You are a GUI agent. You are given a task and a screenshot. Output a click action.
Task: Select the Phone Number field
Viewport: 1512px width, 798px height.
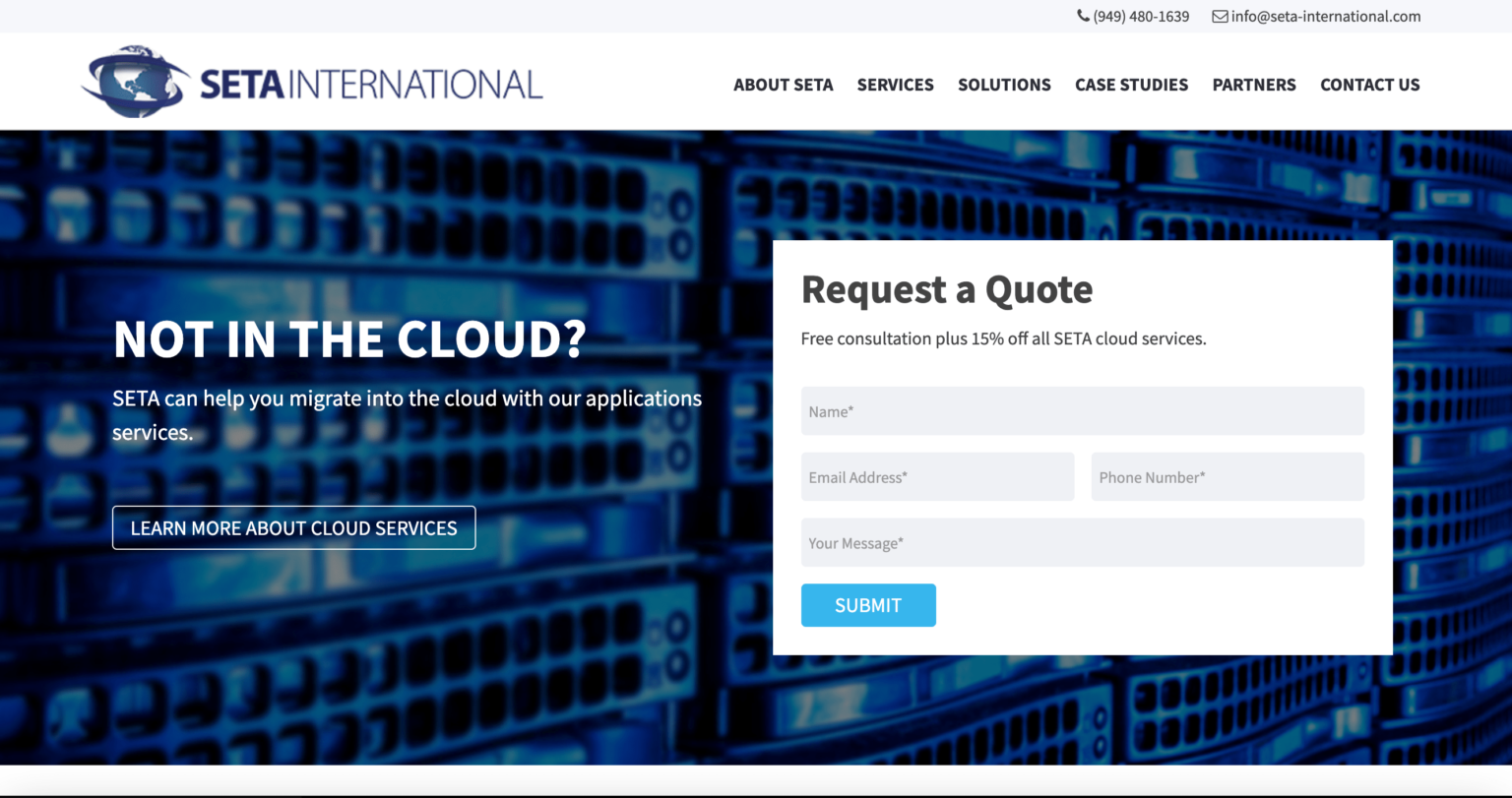click(1228, 476)
